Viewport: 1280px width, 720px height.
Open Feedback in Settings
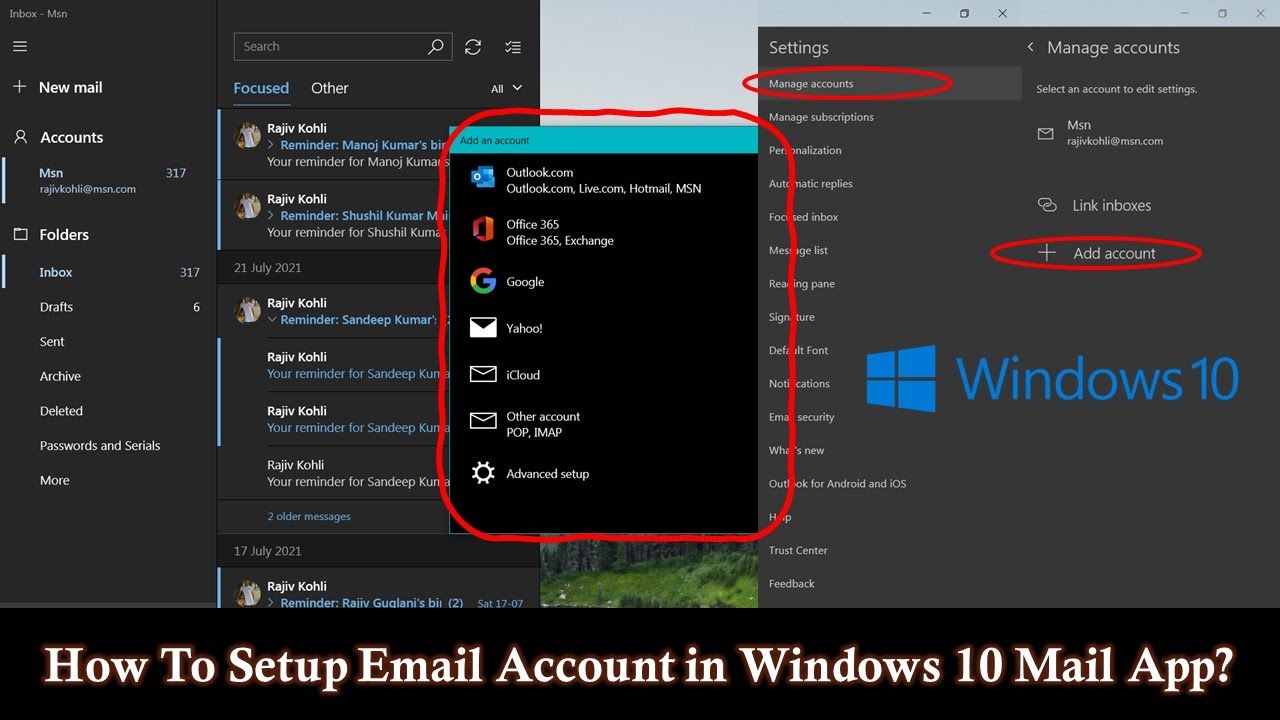[x=791, y=584]
